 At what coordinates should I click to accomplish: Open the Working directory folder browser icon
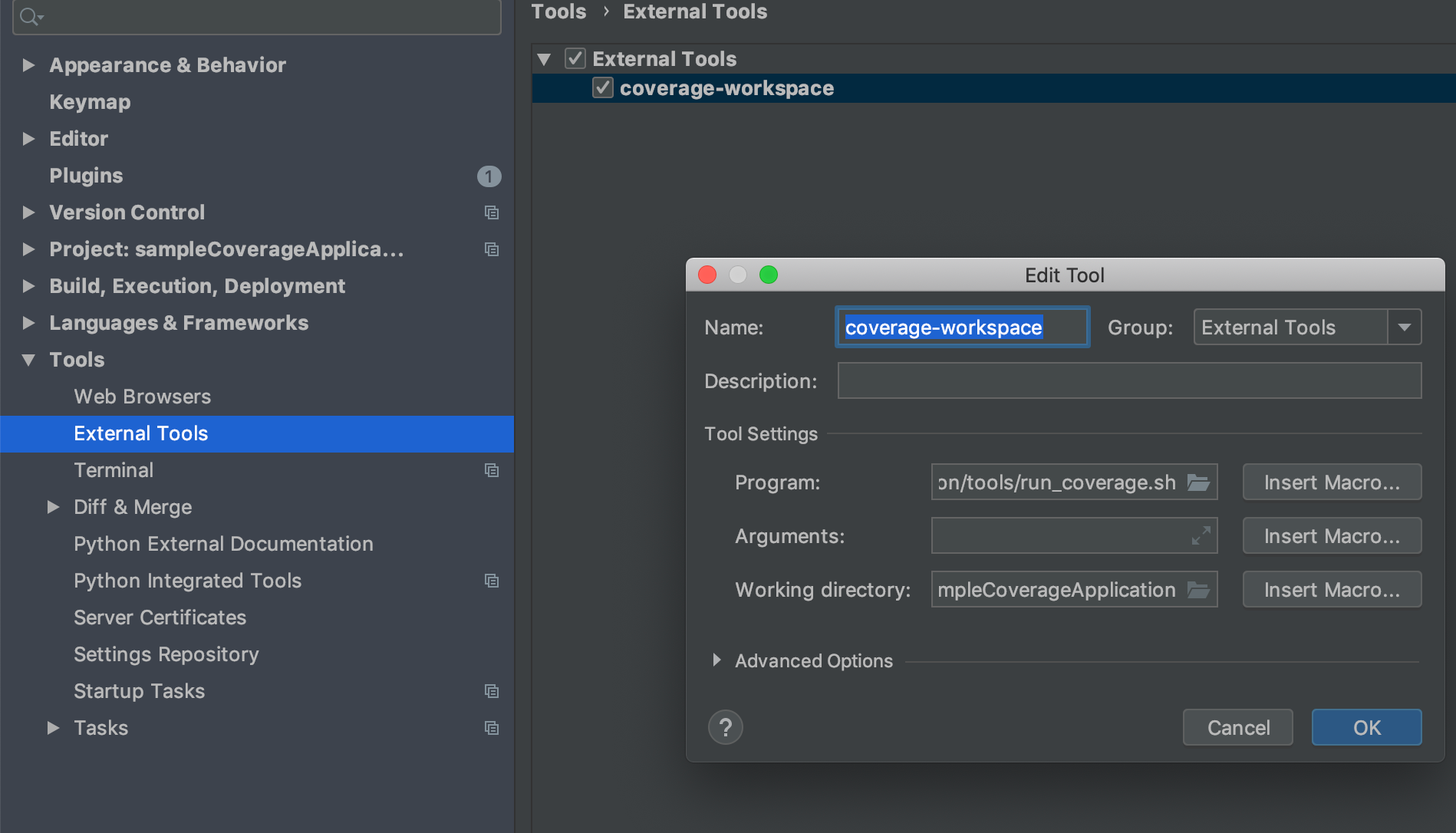tap(1201, 589)
